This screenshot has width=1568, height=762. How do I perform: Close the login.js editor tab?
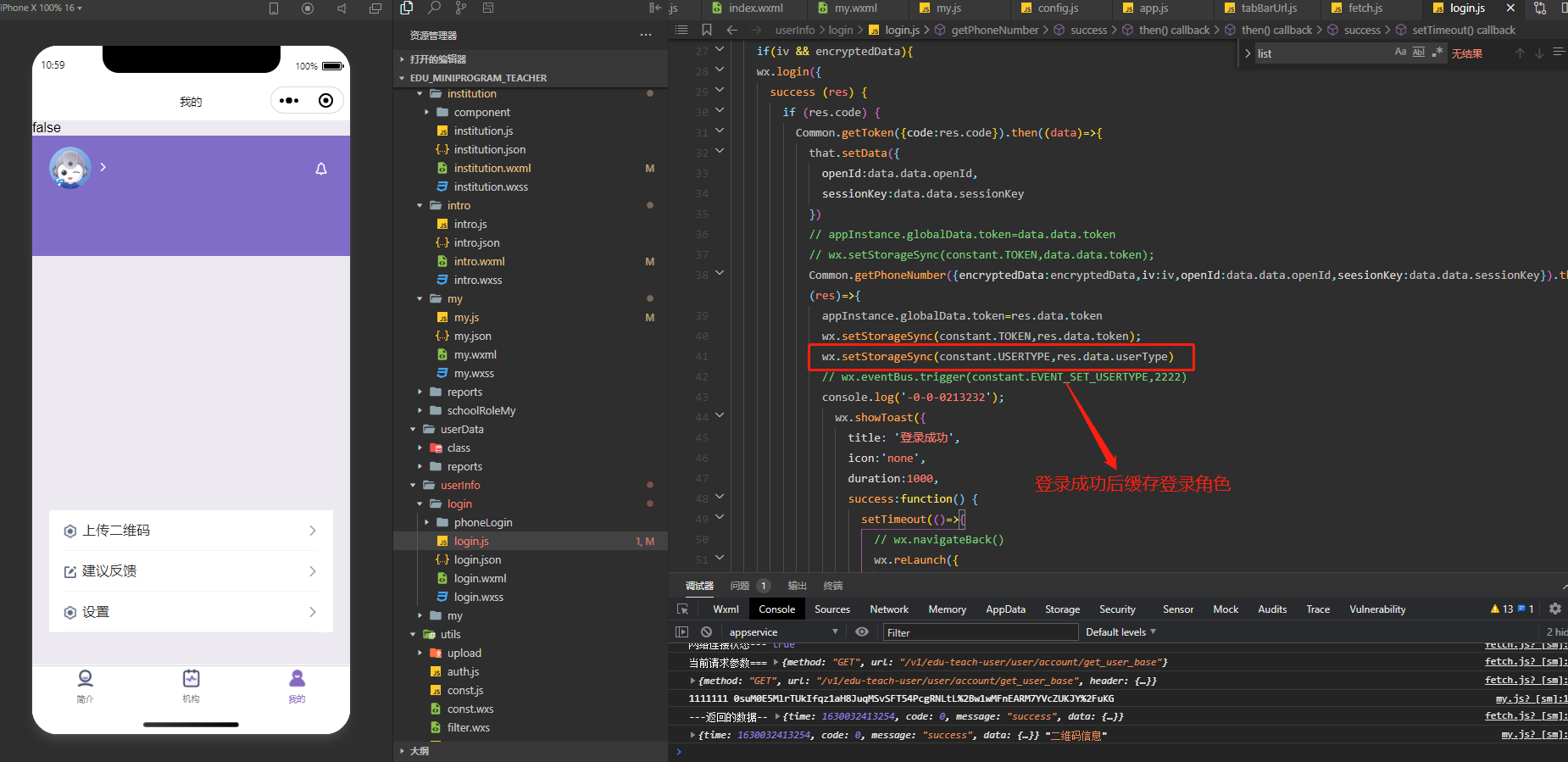pyautogui.click(x=1510, y=8)
